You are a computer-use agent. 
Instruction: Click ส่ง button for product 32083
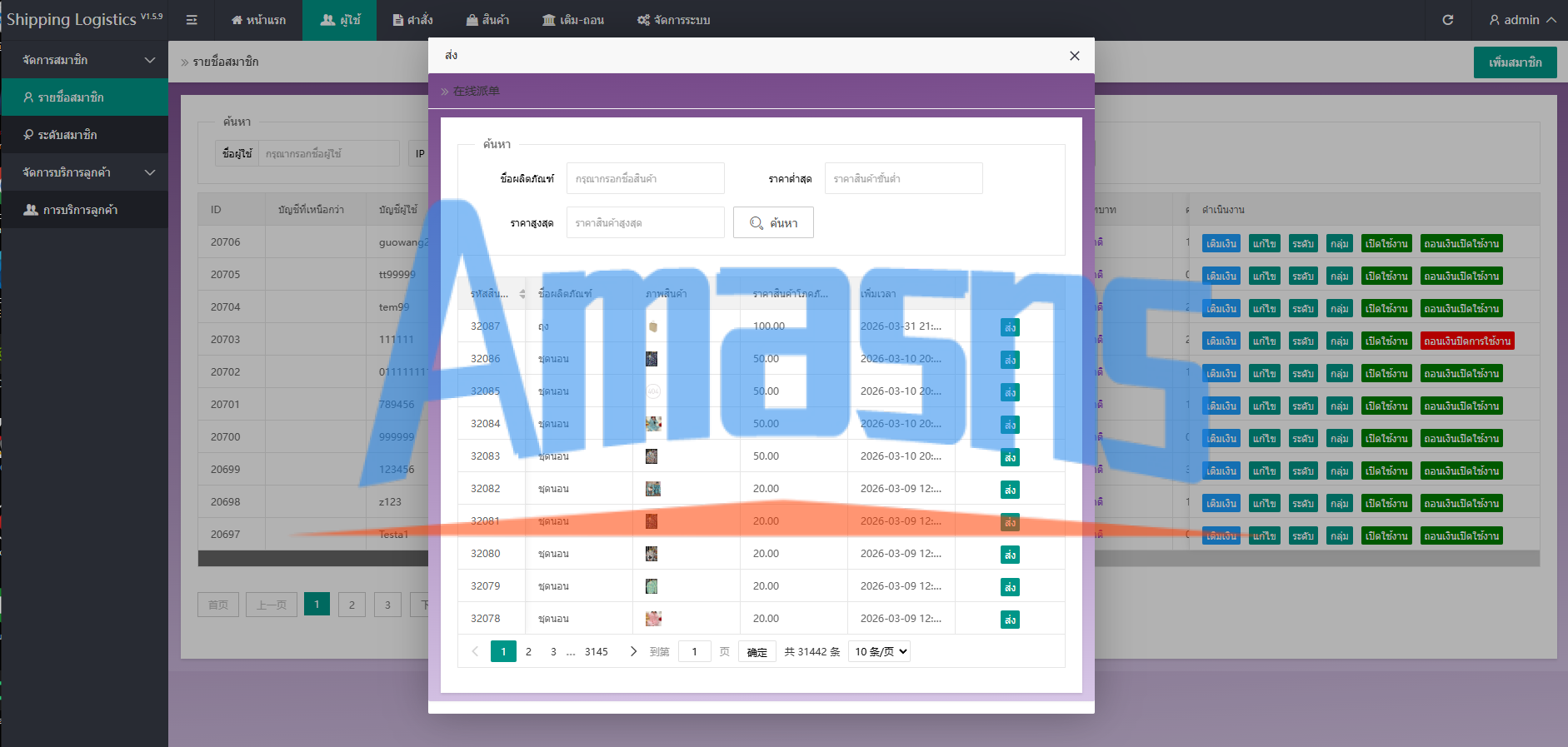tap(1010, 457)
